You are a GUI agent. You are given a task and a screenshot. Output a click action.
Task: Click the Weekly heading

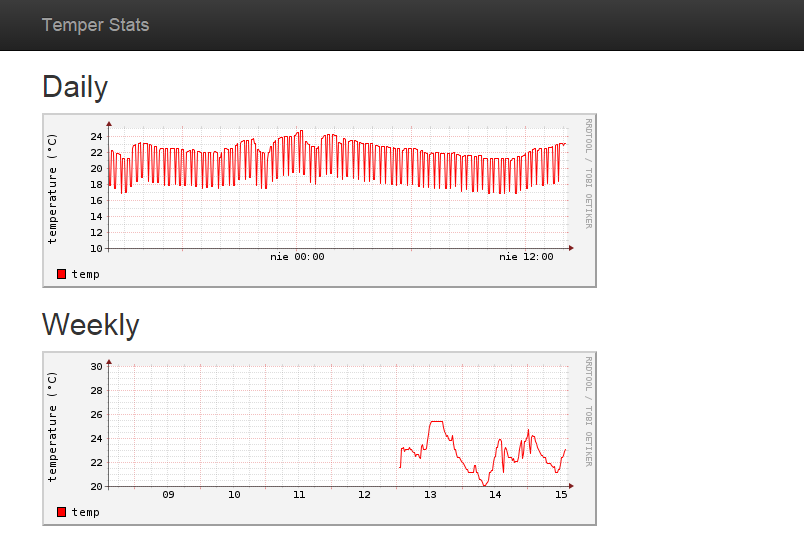[91, 325]
